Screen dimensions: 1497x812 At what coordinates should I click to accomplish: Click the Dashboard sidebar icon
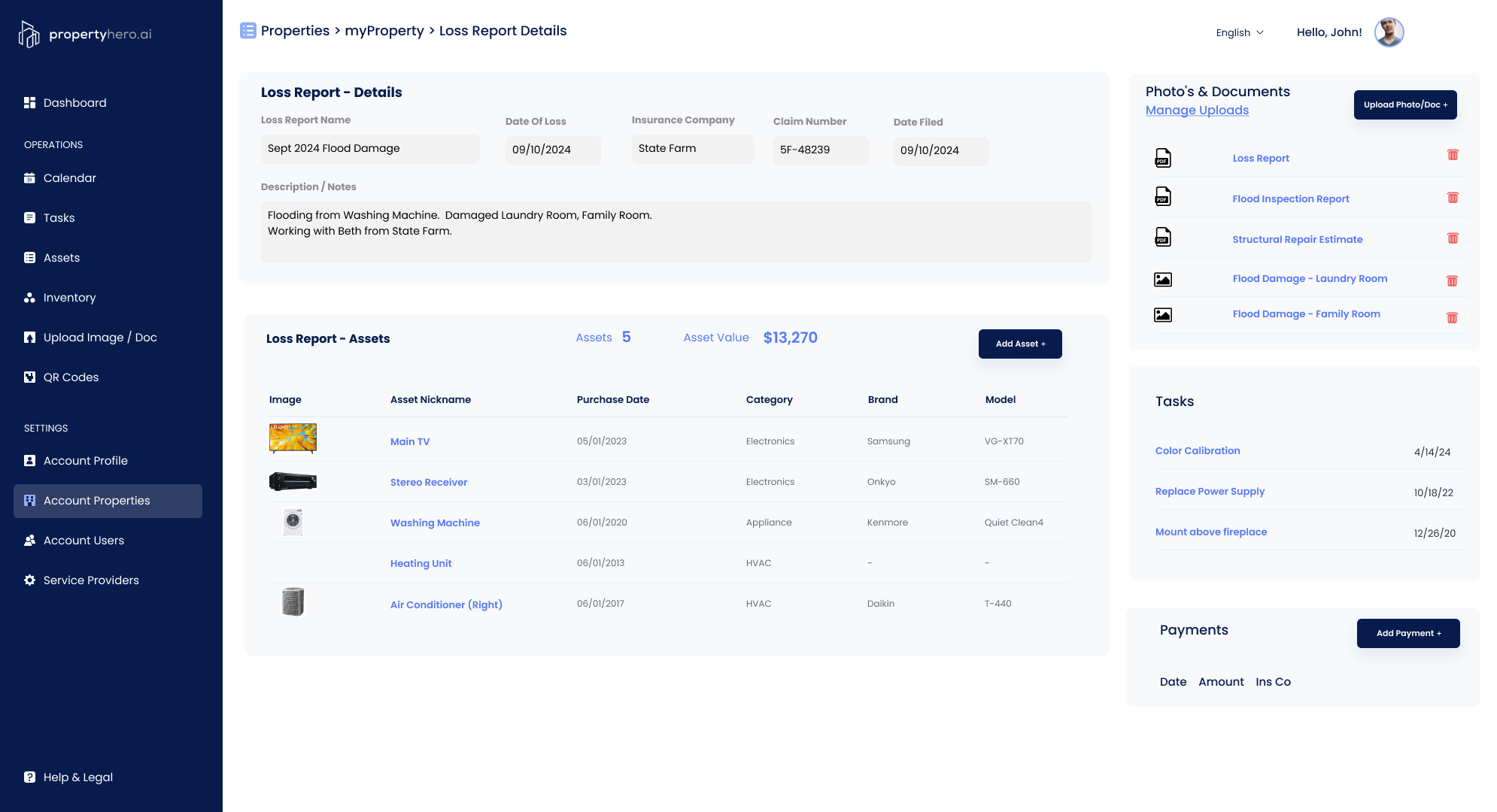pos(29,102)
